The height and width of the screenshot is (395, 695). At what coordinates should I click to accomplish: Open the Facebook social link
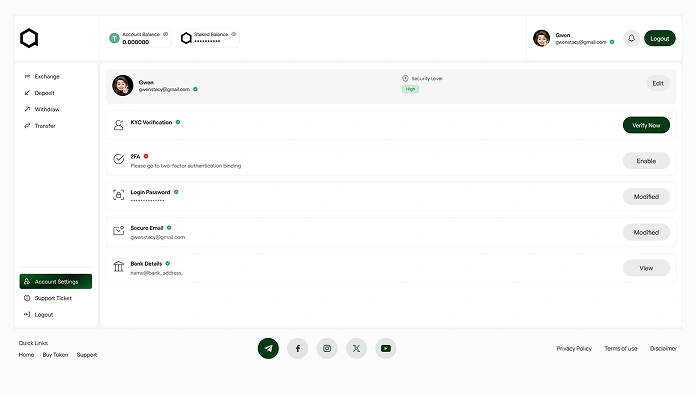pyautogui.click(x=297, y=348)
